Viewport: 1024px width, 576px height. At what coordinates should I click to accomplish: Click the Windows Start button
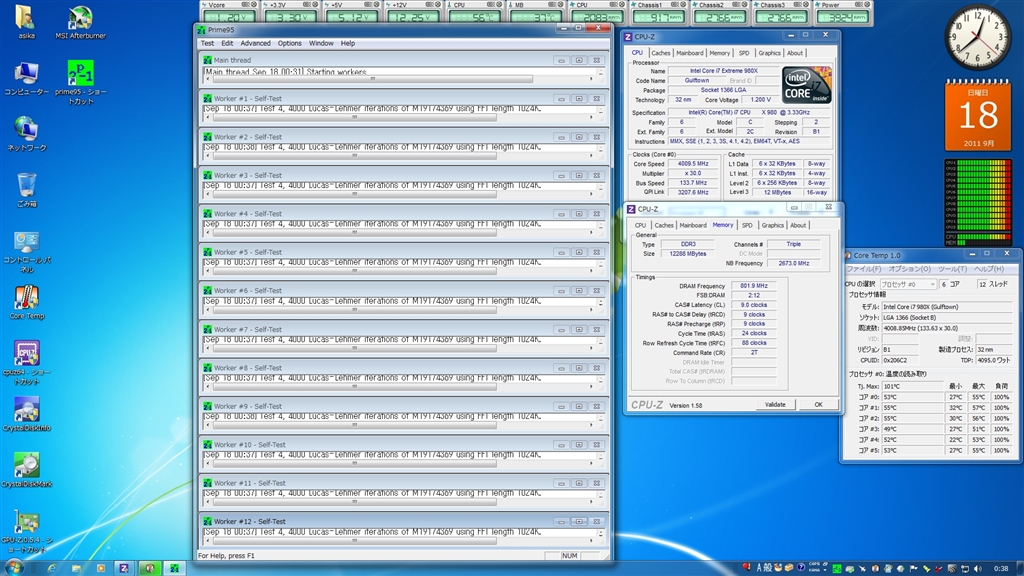point(14,567)
